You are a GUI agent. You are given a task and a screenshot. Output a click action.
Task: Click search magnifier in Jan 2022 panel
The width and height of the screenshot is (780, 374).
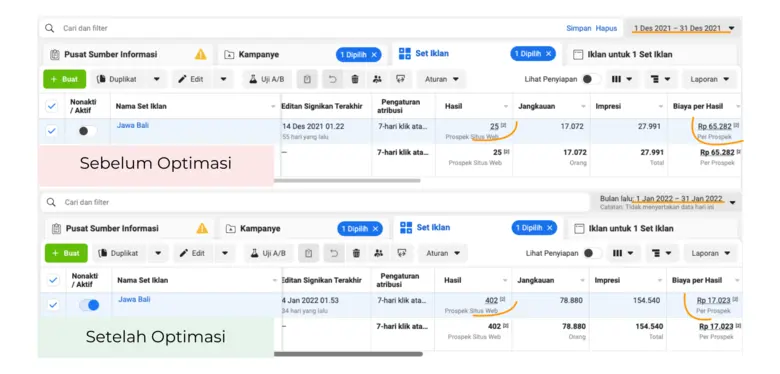[51, 202]
